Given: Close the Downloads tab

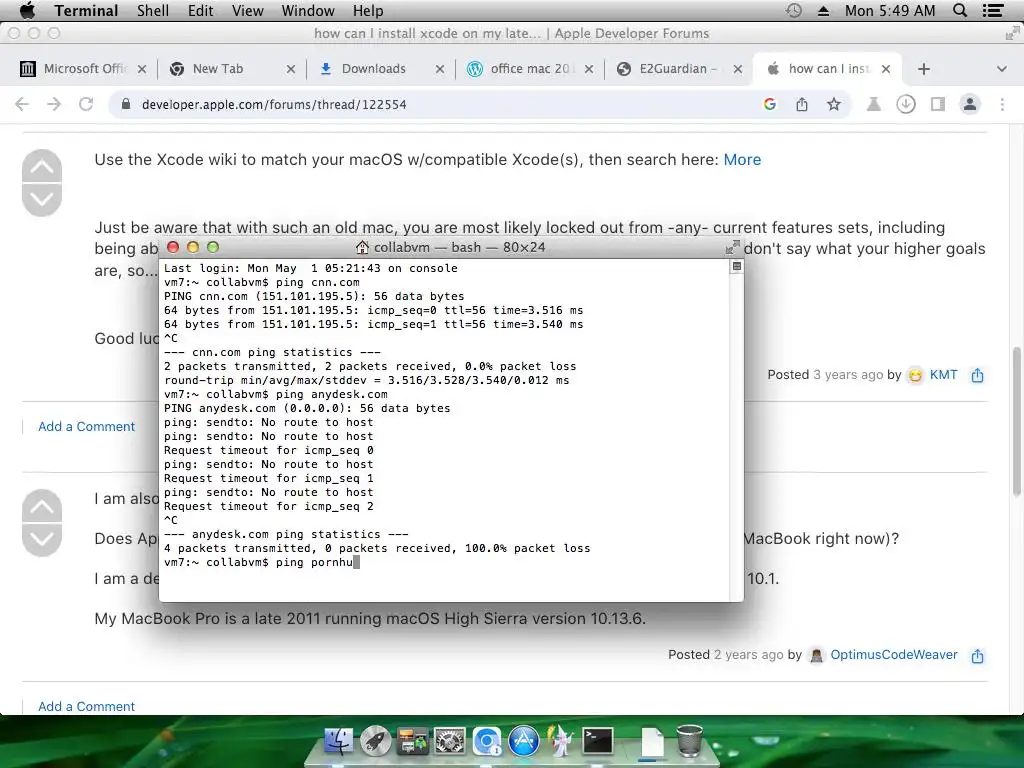Looking at the screenshot, I should 440,69.
